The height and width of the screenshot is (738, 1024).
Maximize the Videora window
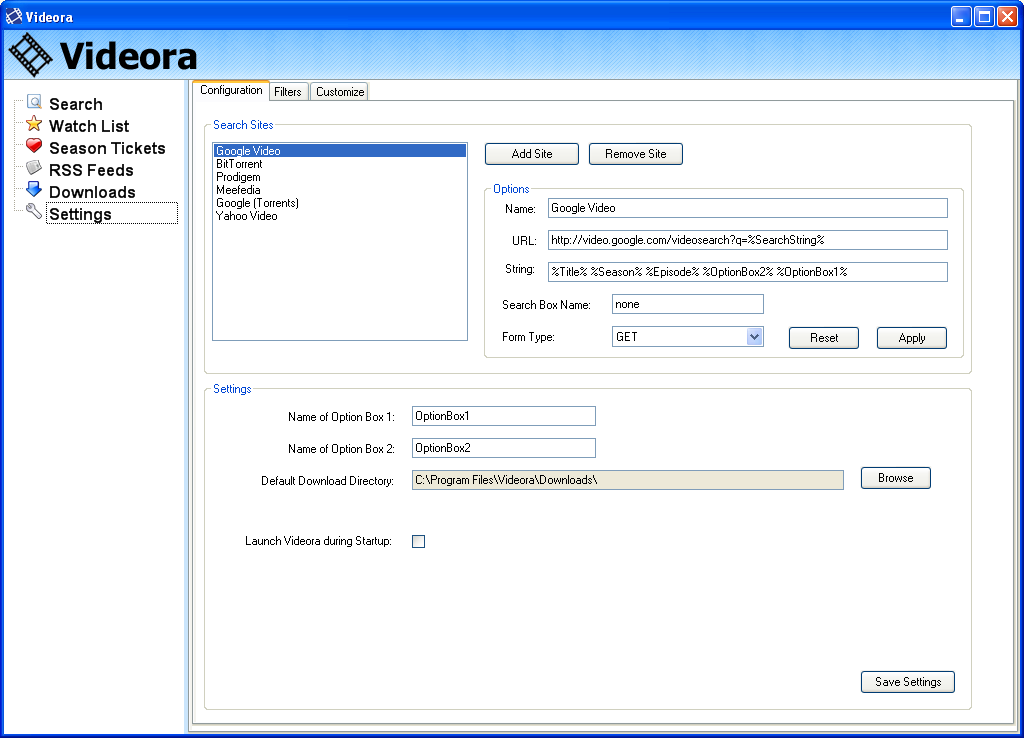(x=984, y=16)
